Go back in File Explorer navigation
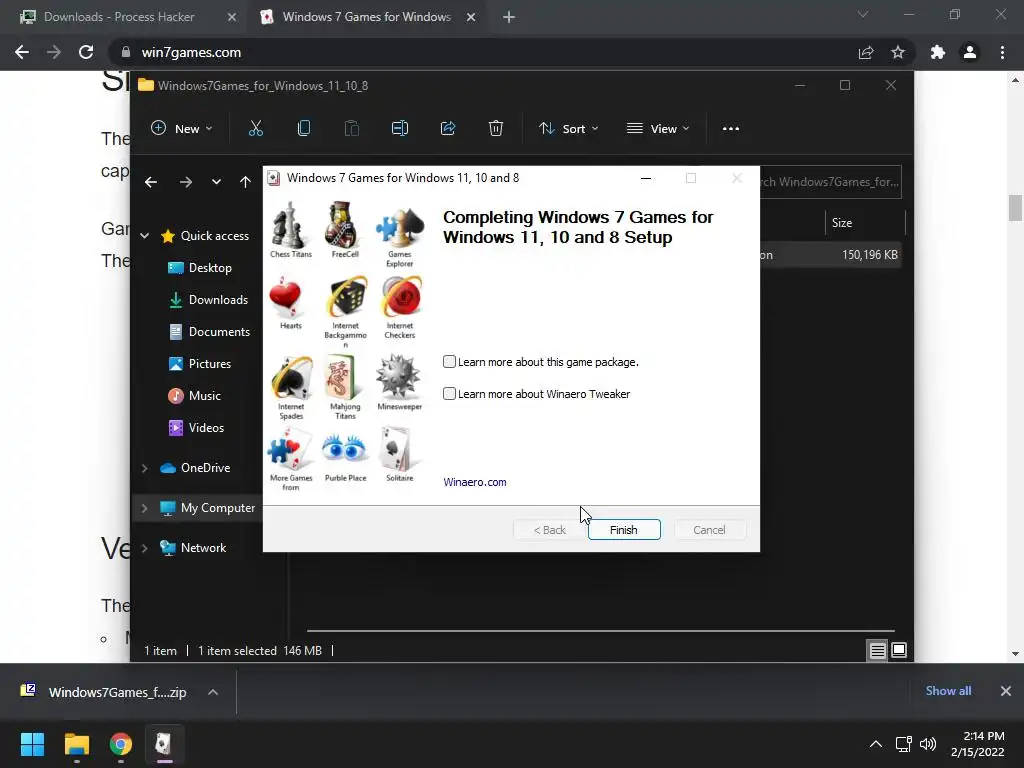The height and width of the screenshot is (768, 1024). (x=151, y=182)
